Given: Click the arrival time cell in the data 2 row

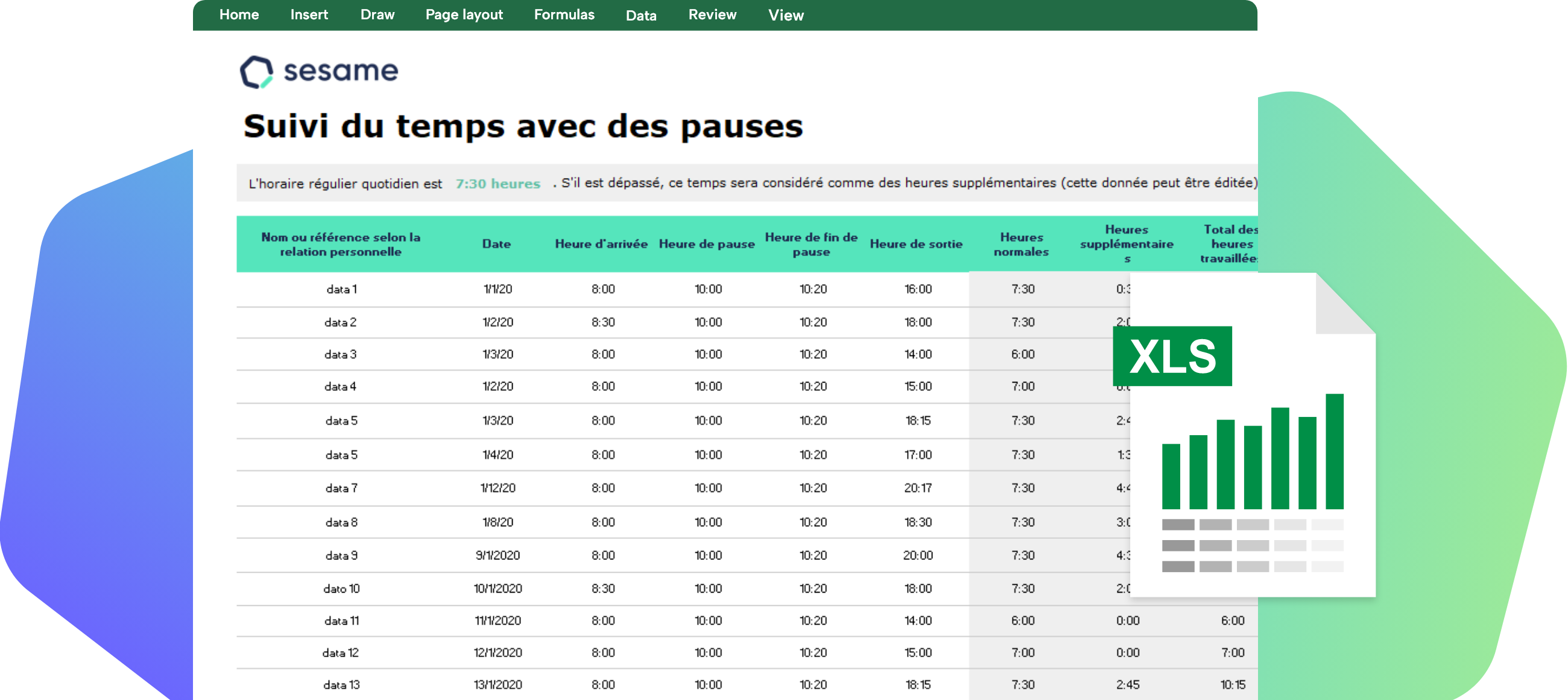Looking at the screenshot, I should click(602, 322).
